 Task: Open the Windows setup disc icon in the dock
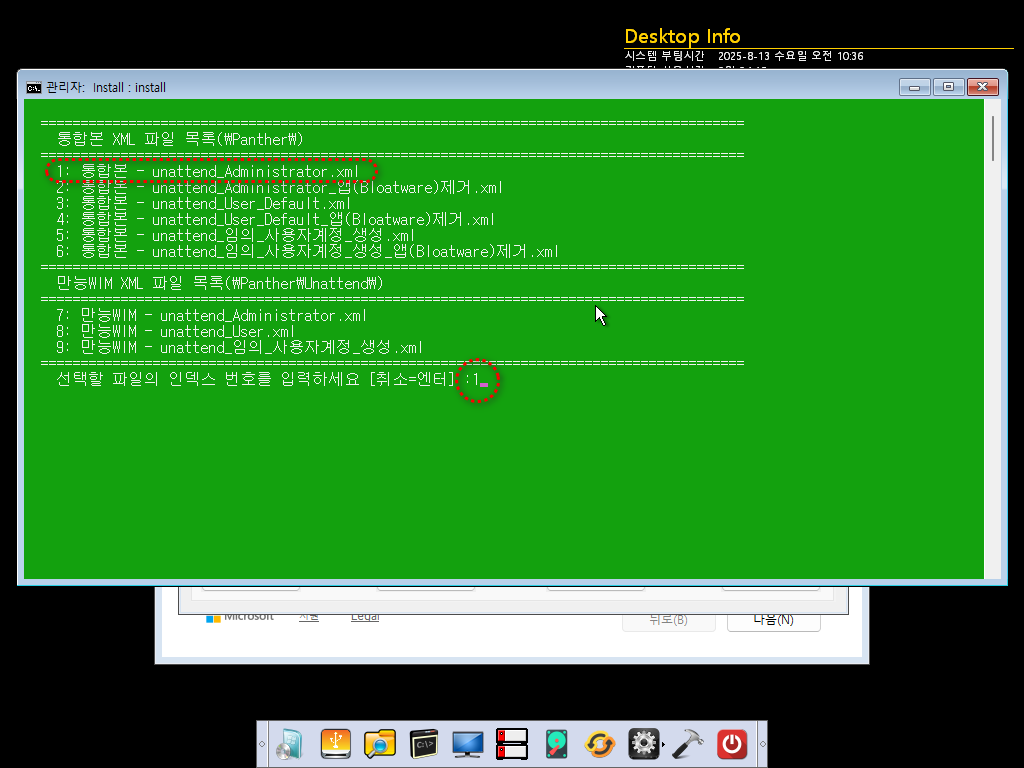coord(291,744)
